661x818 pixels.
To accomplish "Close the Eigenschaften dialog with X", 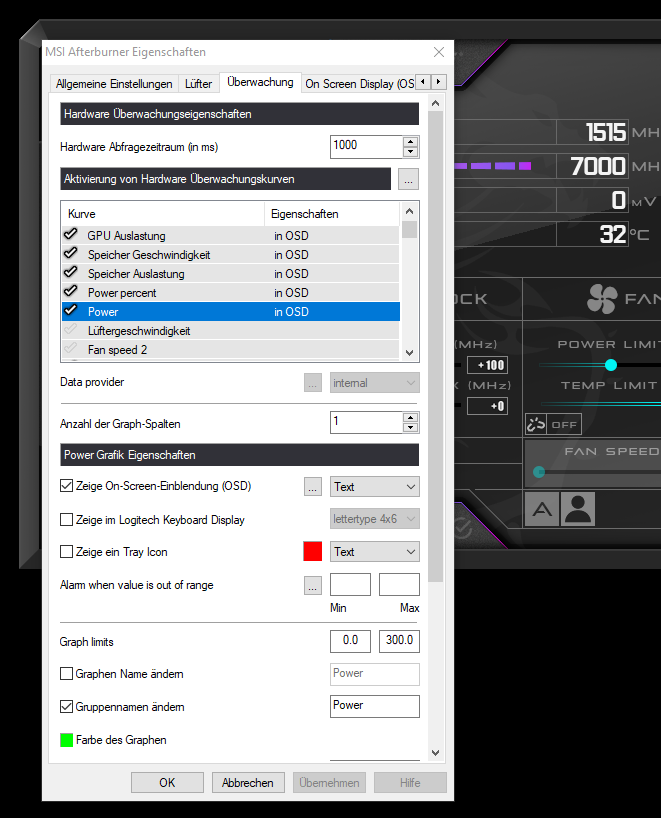I will (x=439, y=52).
